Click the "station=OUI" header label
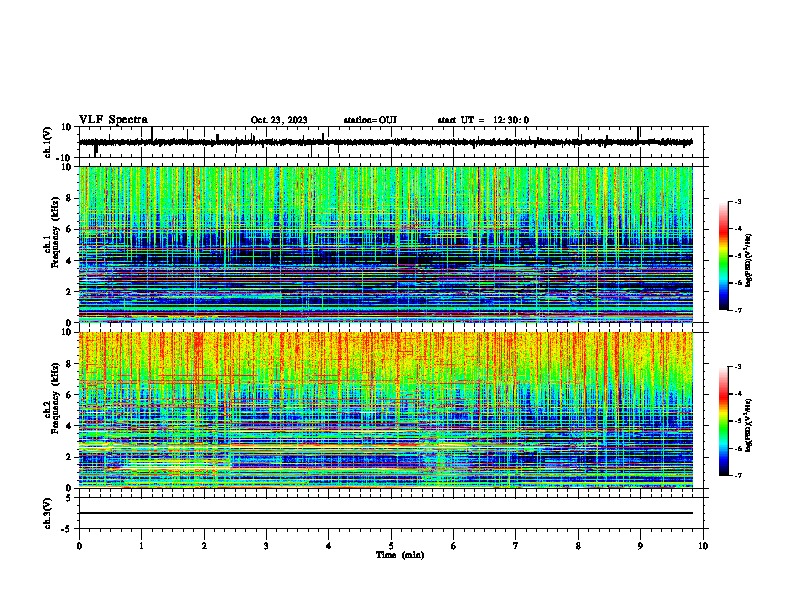792x612 pixels. pos(370,120)
